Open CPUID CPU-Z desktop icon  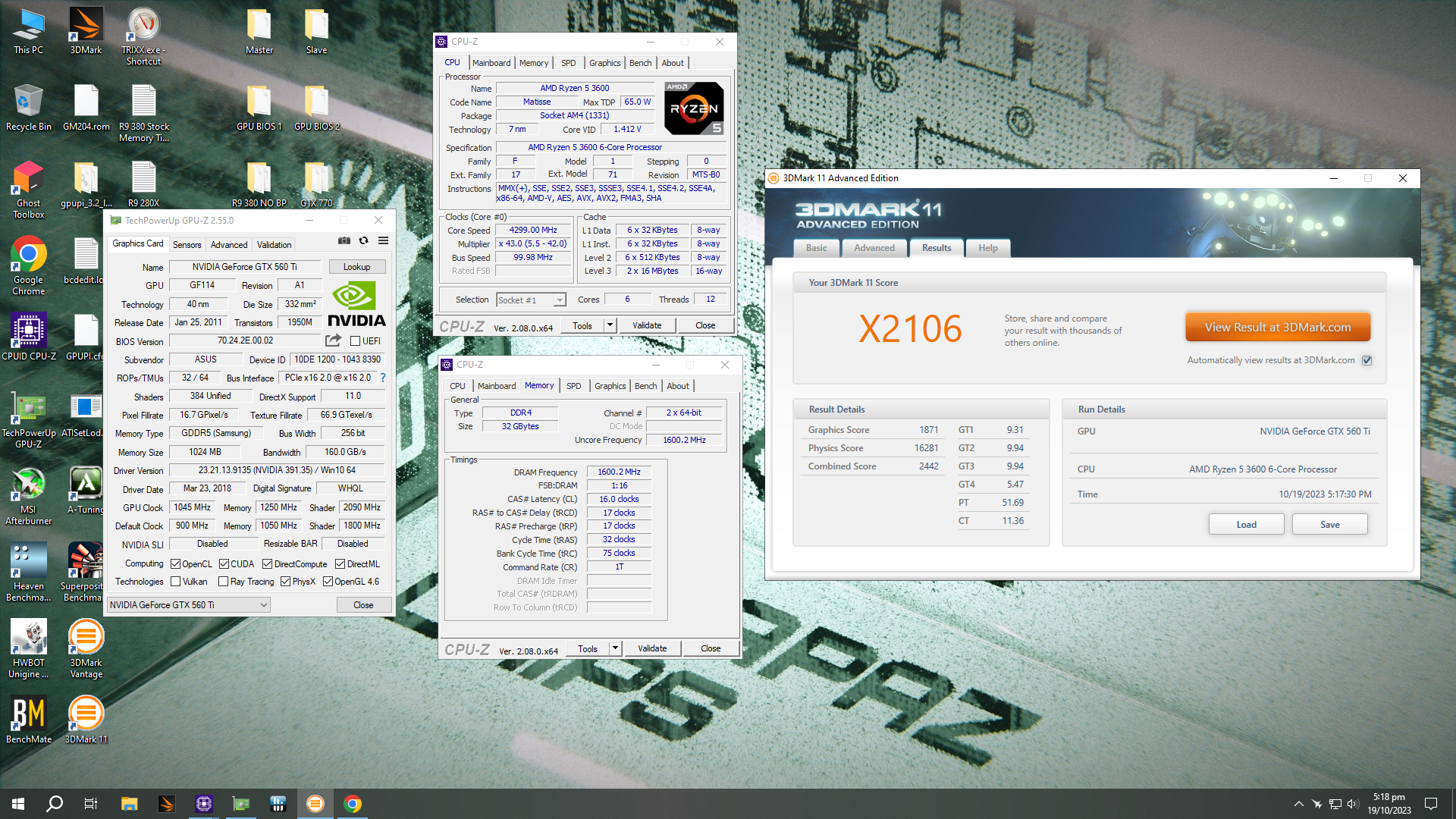click(x=29, y=337)
